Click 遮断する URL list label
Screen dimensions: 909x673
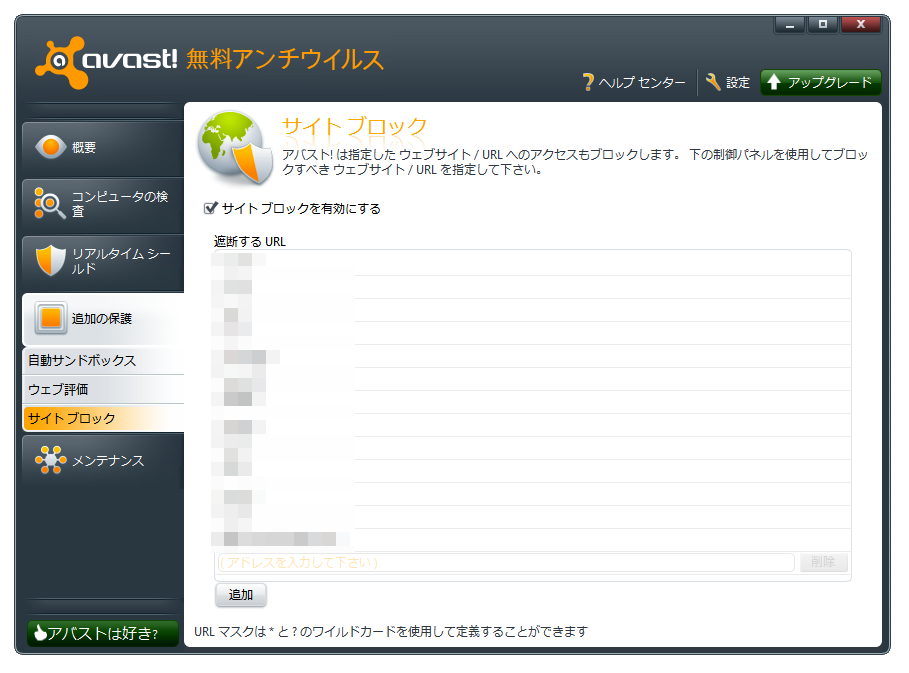click(x=250, y=241)
